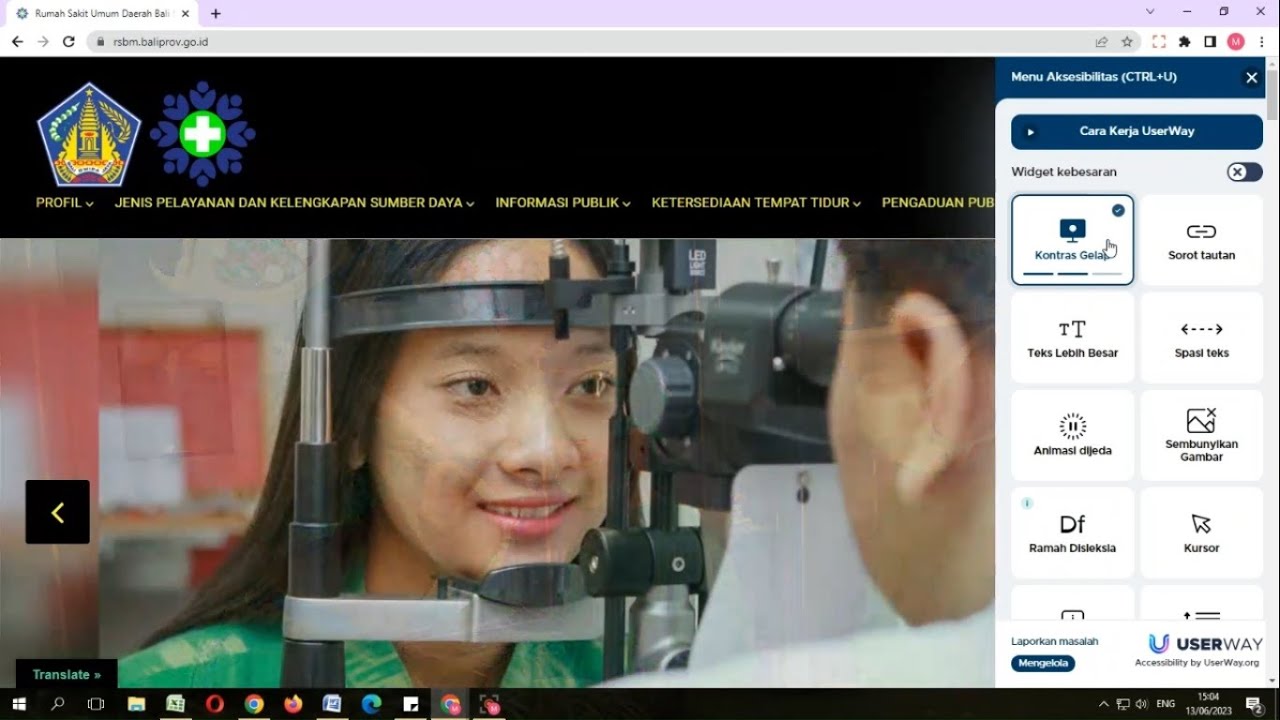Screen dimensions: 1280x720
Task: Open Excel from the taskbar
Action: pos(175,704)
